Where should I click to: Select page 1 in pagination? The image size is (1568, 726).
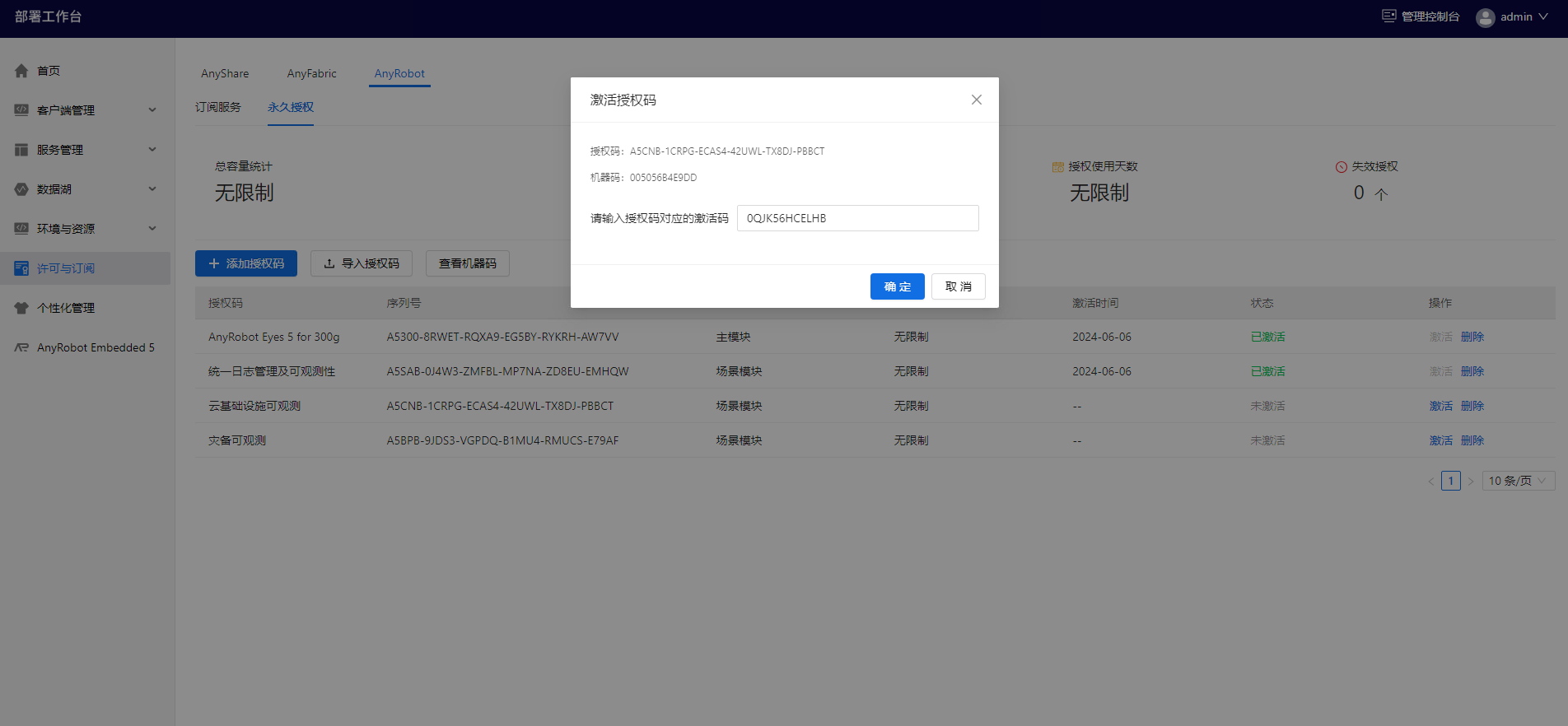click(x=1451, y=481)
